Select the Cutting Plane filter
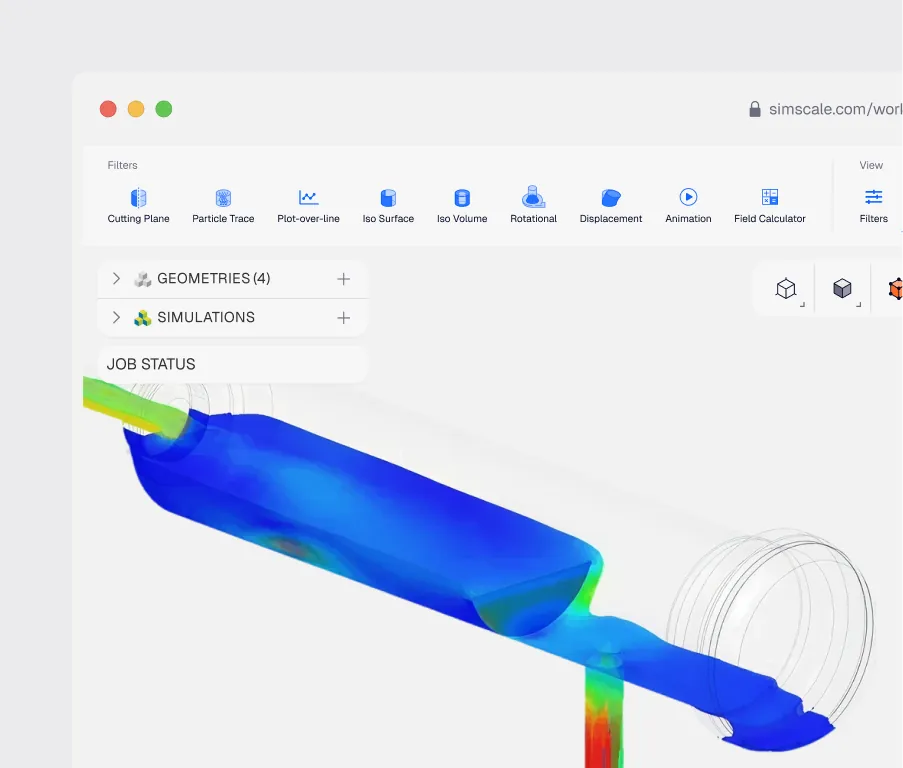 tap(138, 206)
